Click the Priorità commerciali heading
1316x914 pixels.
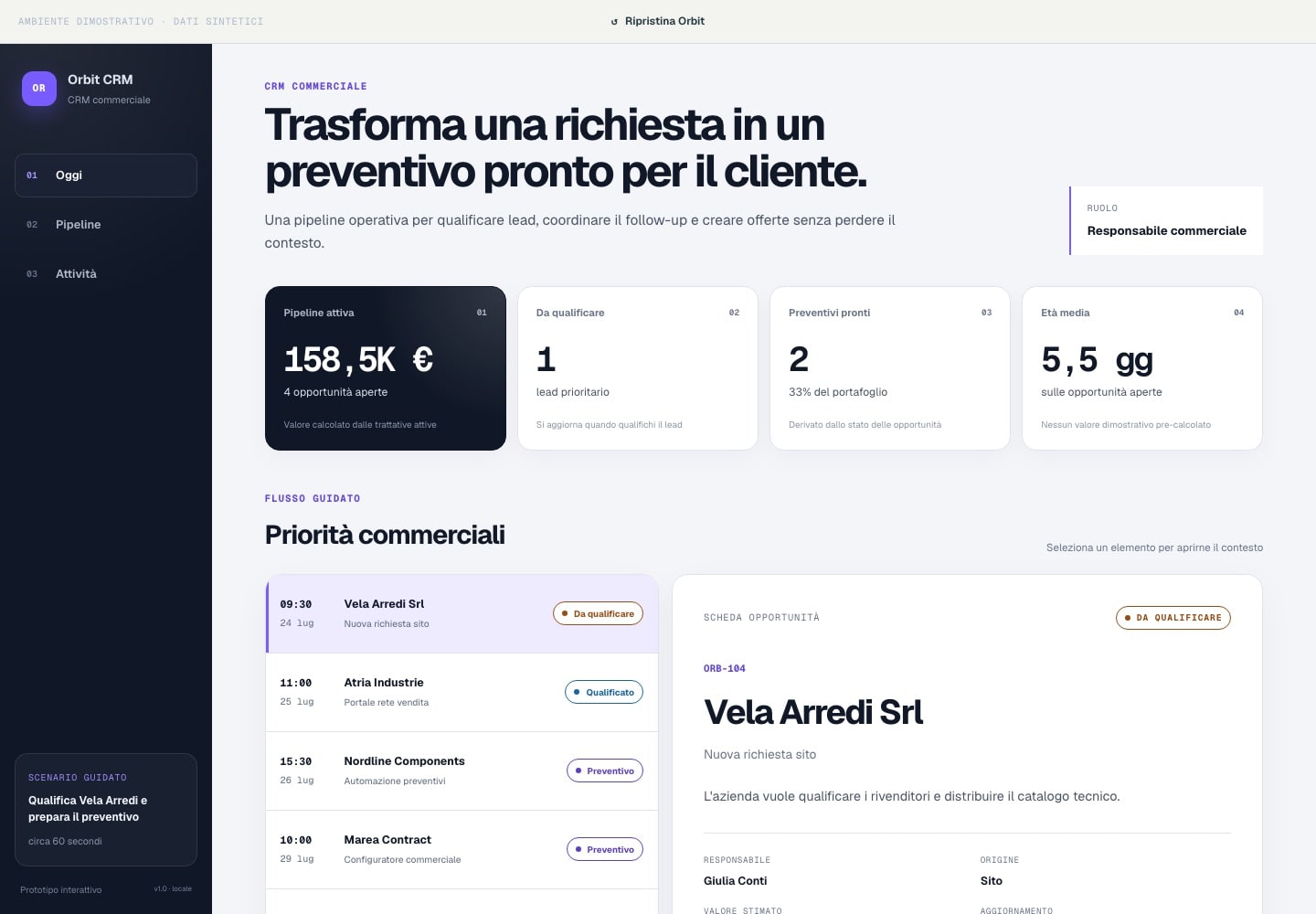pos(385,535)
